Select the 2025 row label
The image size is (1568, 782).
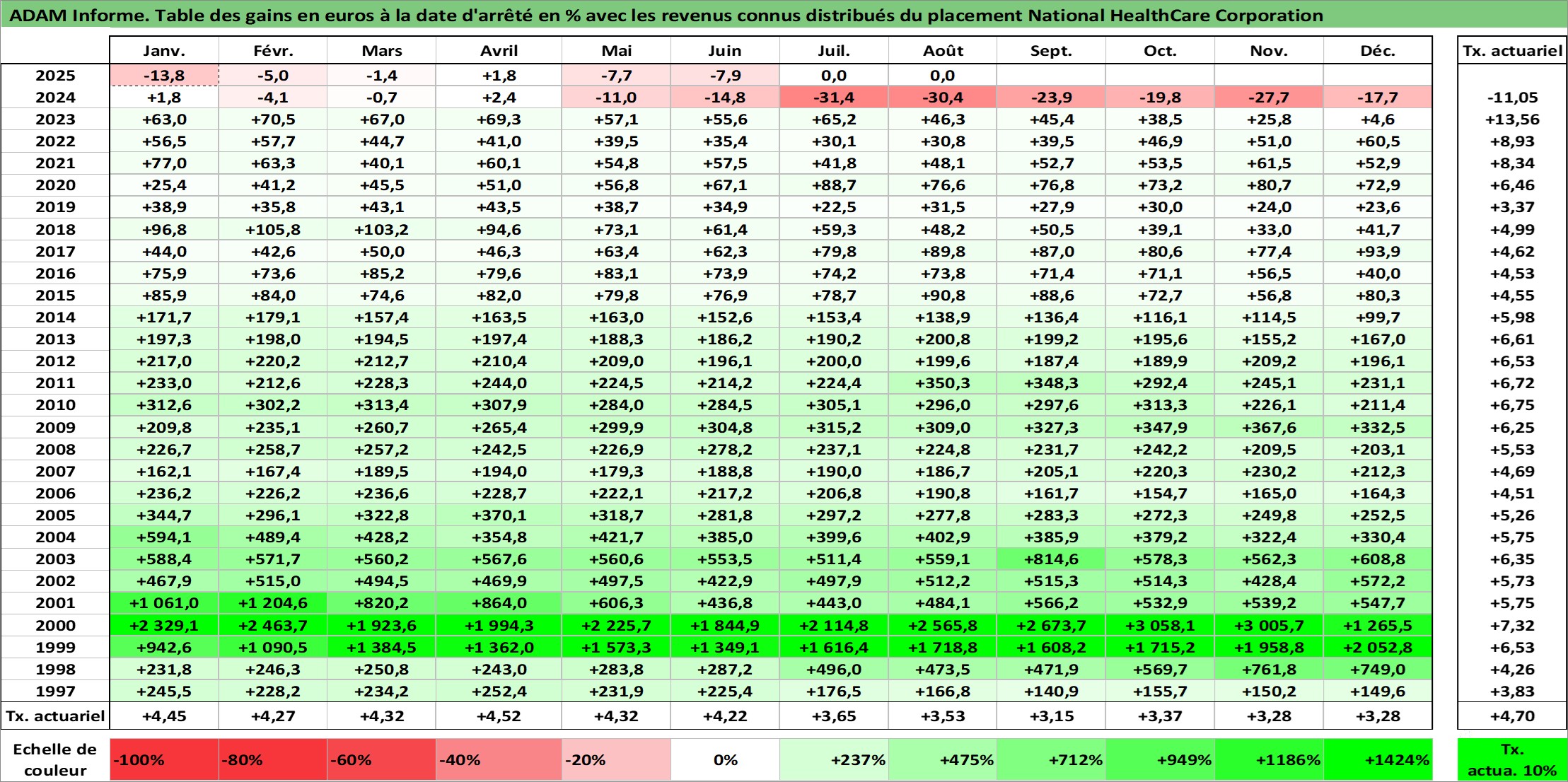[x=55, y=76]
